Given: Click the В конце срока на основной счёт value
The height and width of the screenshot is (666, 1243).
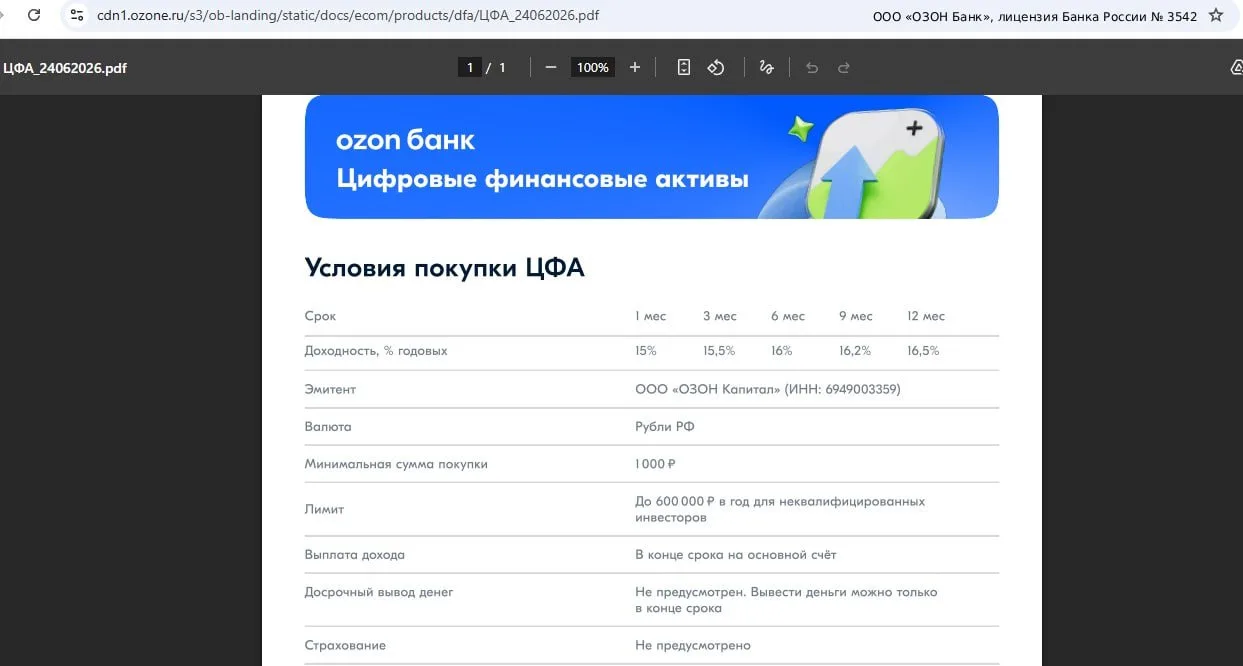Looking at the screenshot, I should click(x=736, y=554).
